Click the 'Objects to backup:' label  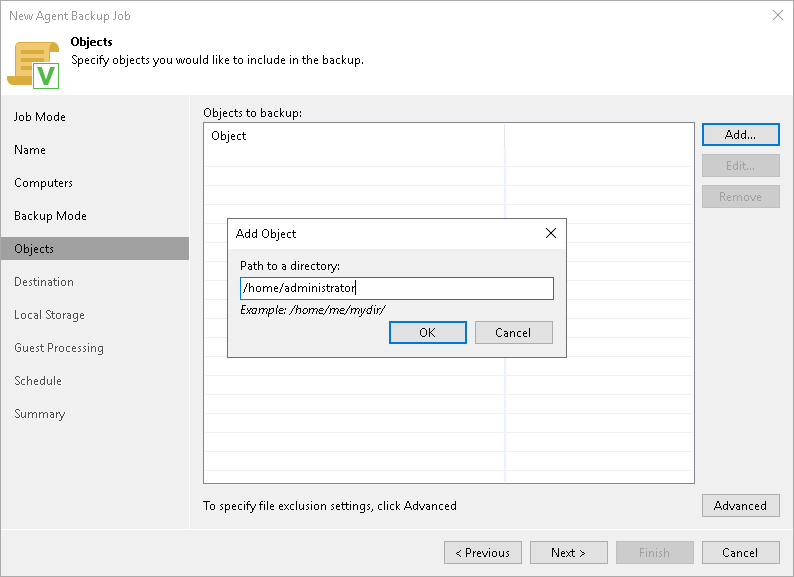click(252, 112)
